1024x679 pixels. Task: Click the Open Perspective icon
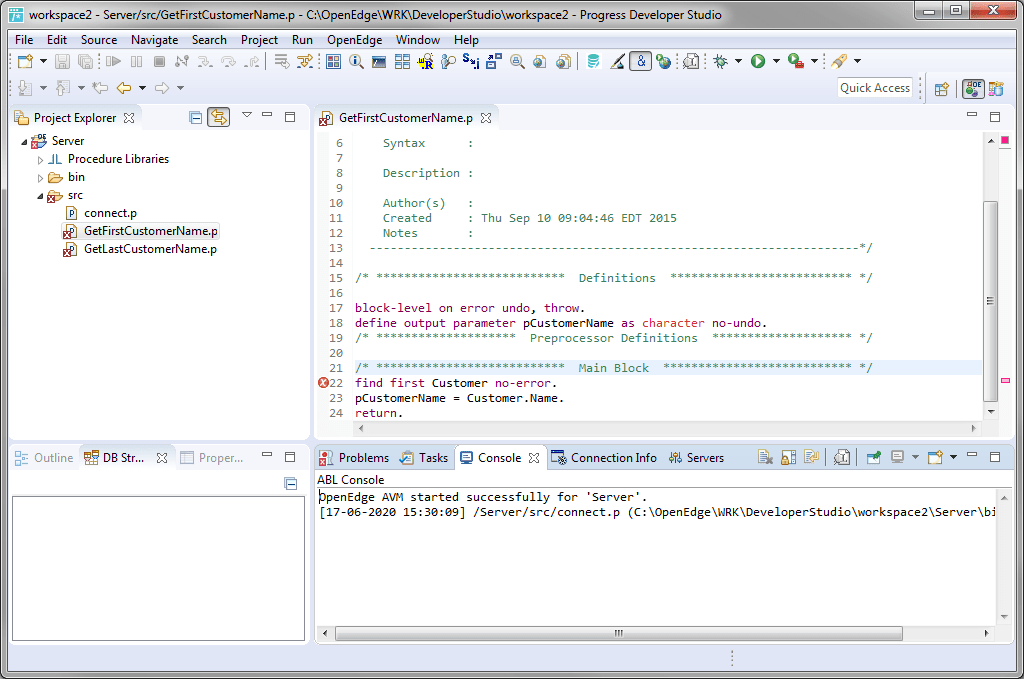pyautogui.click(x=942, y=89)
